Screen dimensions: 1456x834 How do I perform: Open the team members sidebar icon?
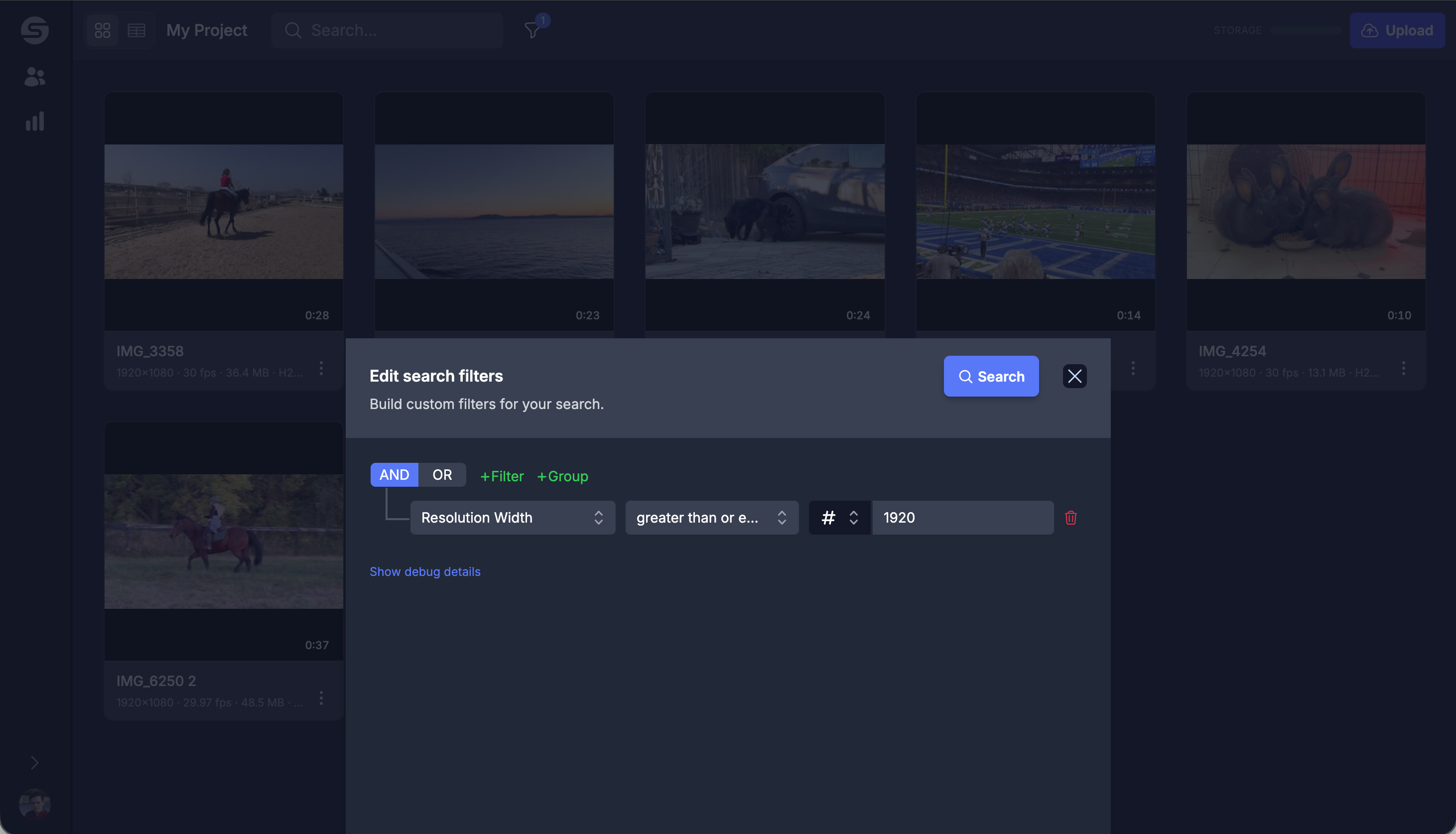point(34,77)
